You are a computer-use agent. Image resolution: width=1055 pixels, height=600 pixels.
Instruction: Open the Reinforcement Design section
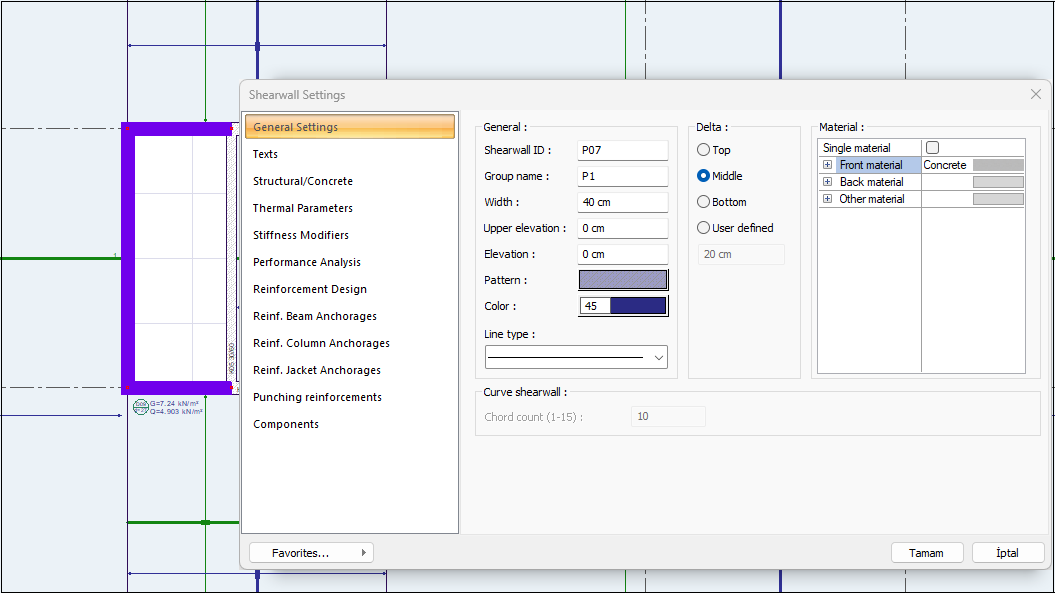309,289
